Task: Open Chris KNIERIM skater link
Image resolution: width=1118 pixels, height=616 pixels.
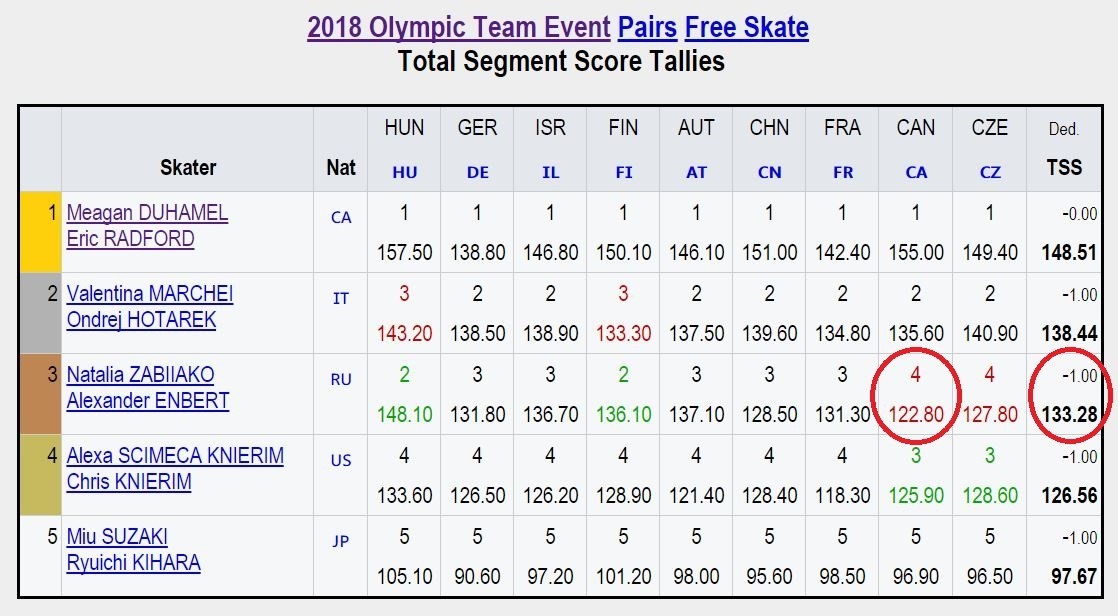Action: 129,482
